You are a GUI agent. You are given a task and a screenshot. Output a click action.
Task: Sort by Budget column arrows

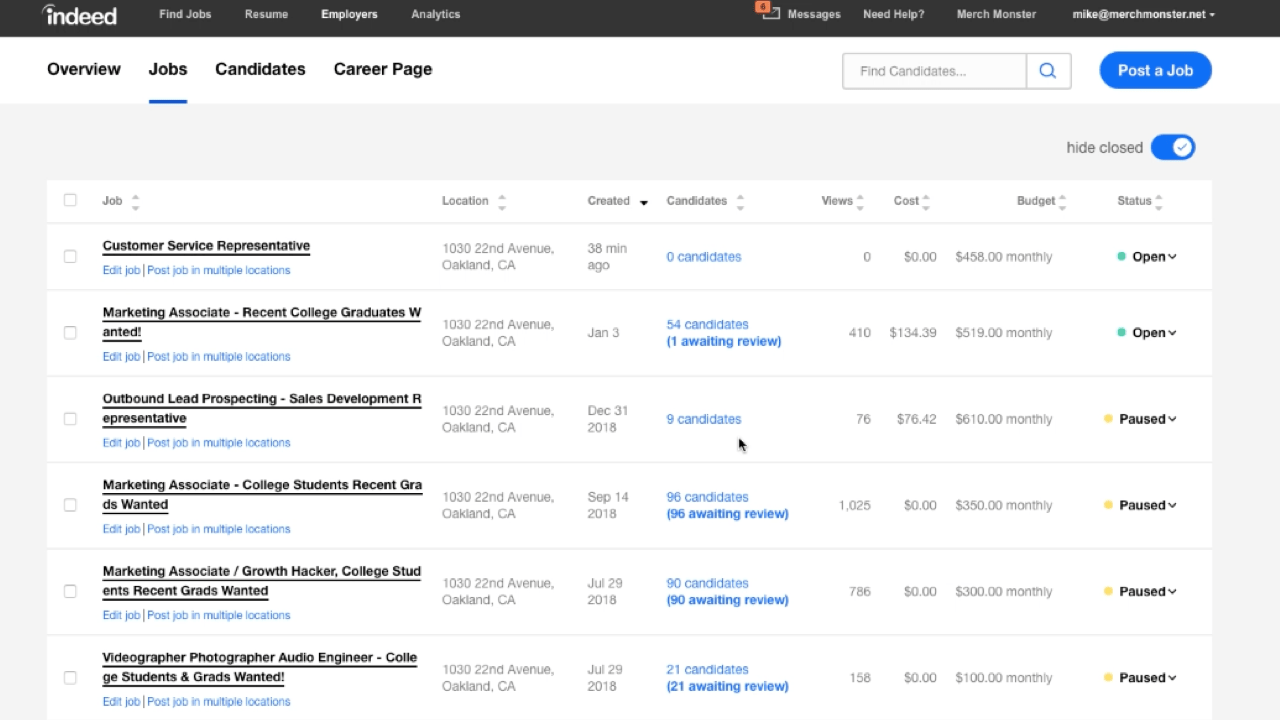[1062, 201]
